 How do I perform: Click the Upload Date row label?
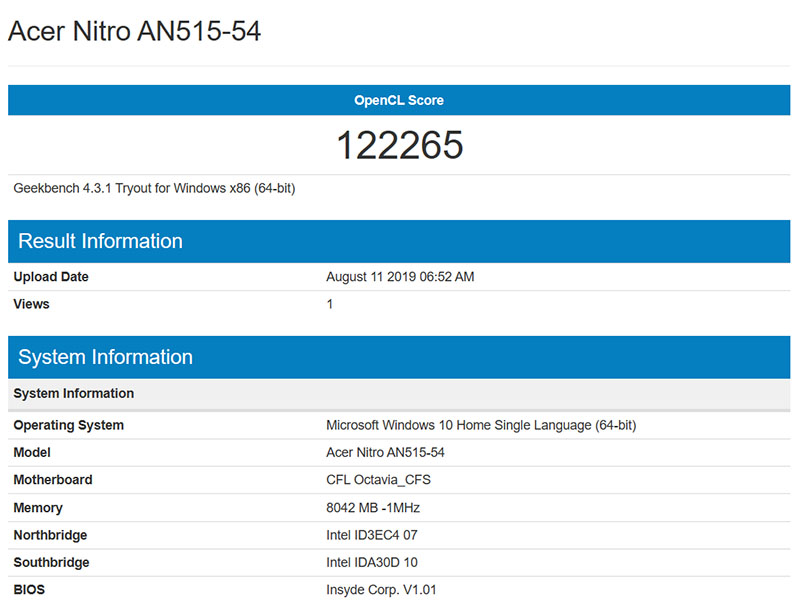[51, 277]
